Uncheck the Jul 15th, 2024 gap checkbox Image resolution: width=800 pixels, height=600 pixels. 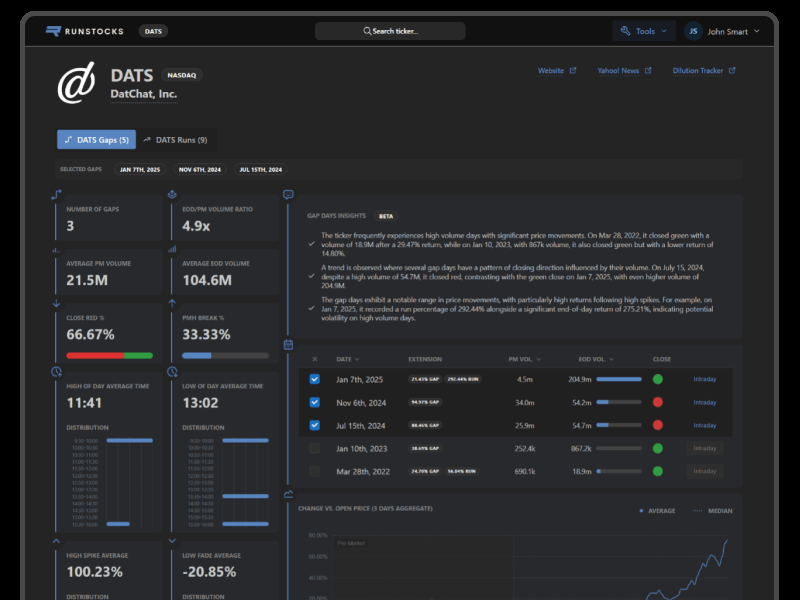point(315,425)
